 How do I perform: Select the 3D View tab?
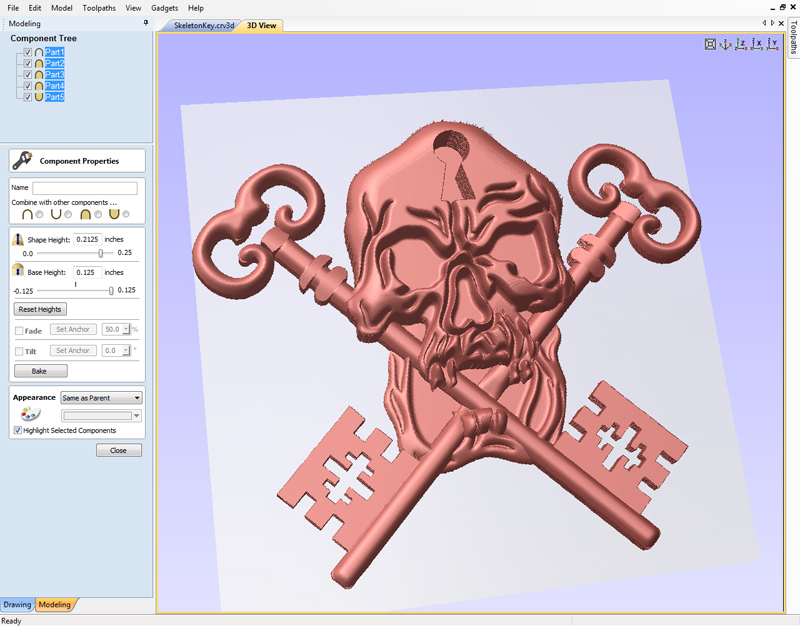[x=262, y=26]
